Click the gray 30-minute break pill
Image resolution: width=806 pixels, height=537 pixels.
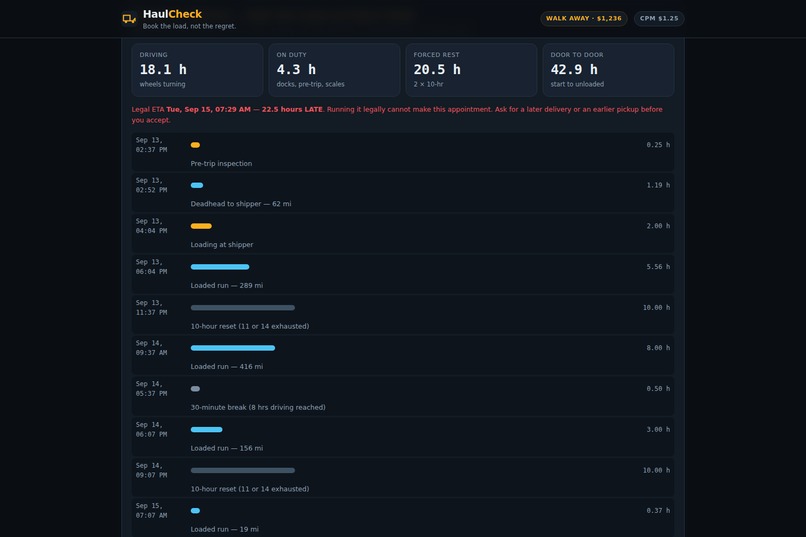pyautogui.click(x=195, y=389)
